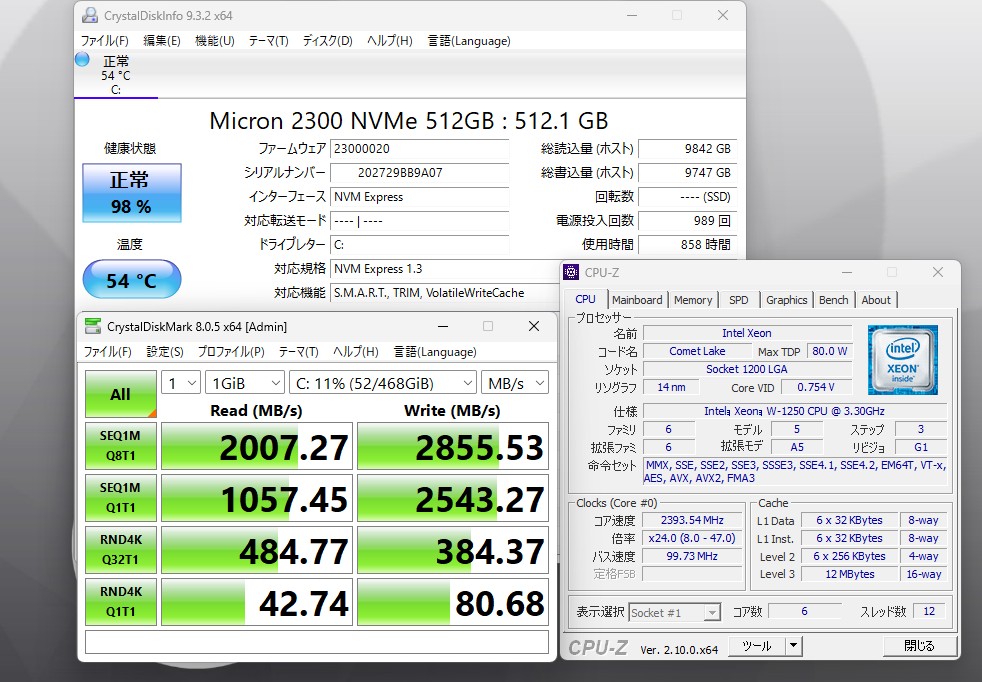Expand the ツール dropdown arrow in CPU-Z
The width and height of the screenshot is (982, 682).
[x=793, y=646]
